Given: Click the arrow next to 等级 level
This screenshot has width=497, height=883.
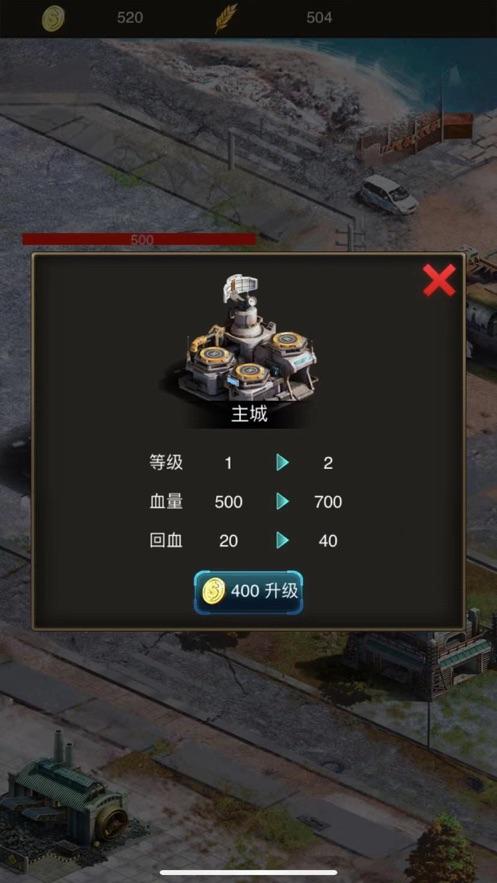Looking at the screenshot, I should click(x=283, y=463).
